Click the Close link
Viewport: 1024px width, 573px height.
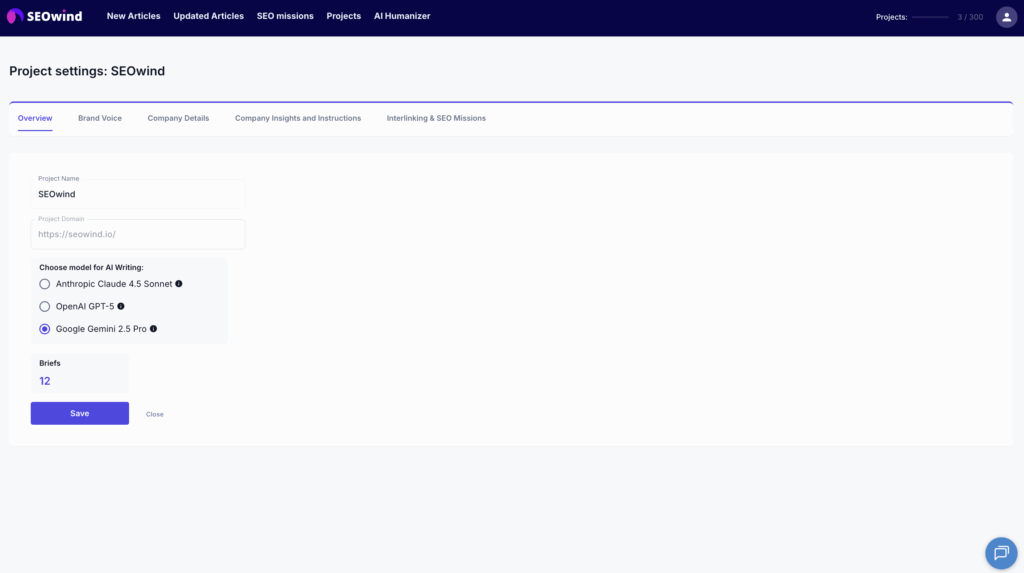tap(155, 414)
